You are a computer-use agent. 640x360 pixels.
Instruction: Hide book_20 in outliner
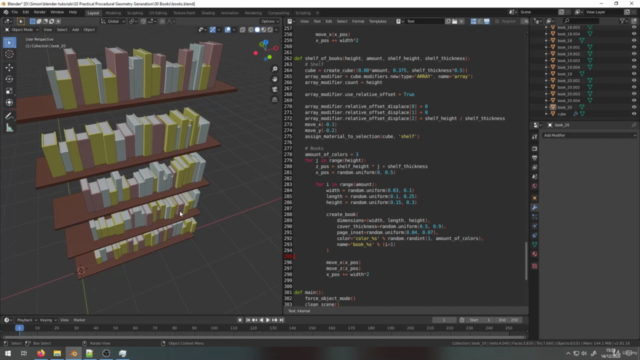(634, 107)
